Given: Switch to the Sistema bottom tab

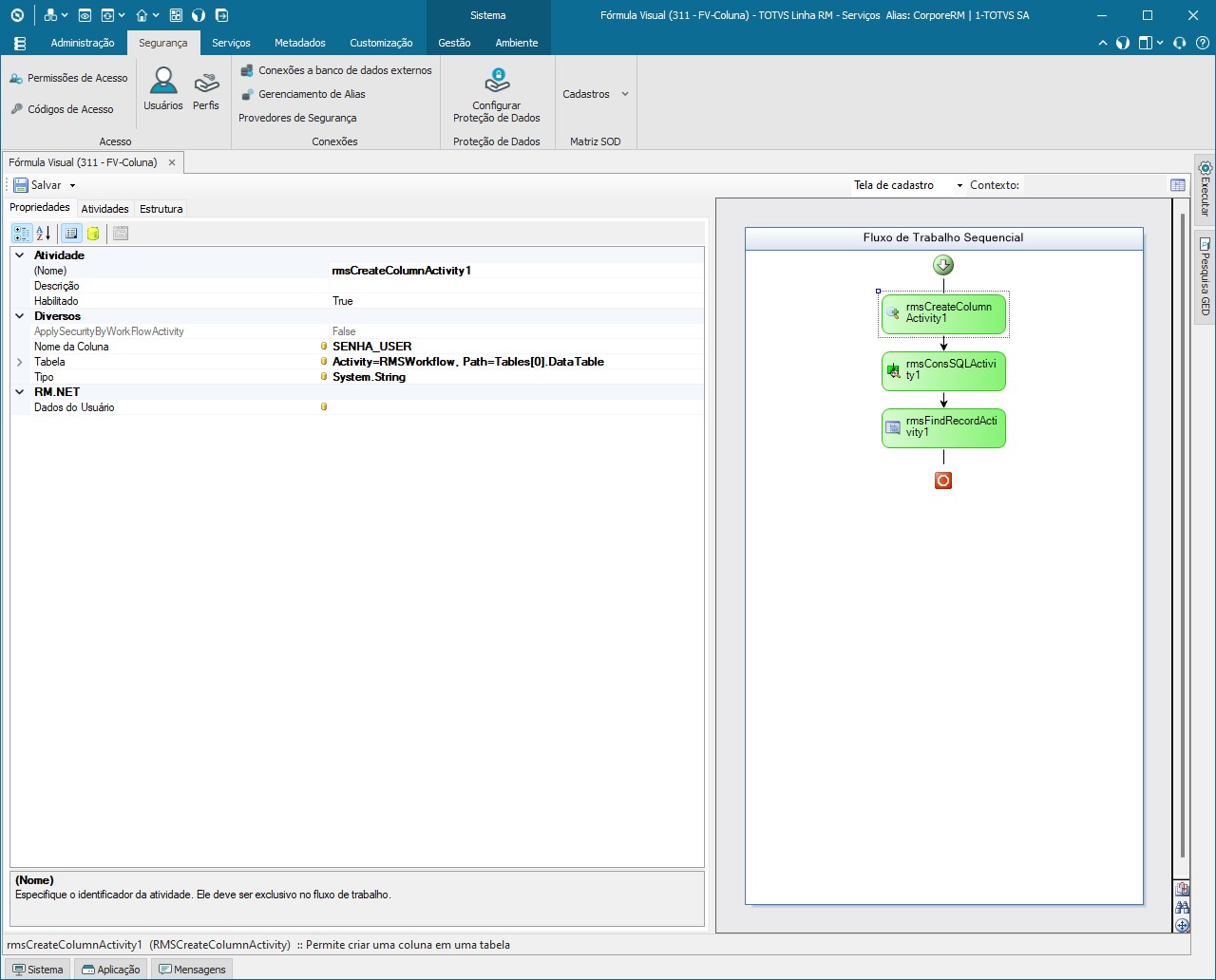Looking at the screenshot, I should 38,970.
